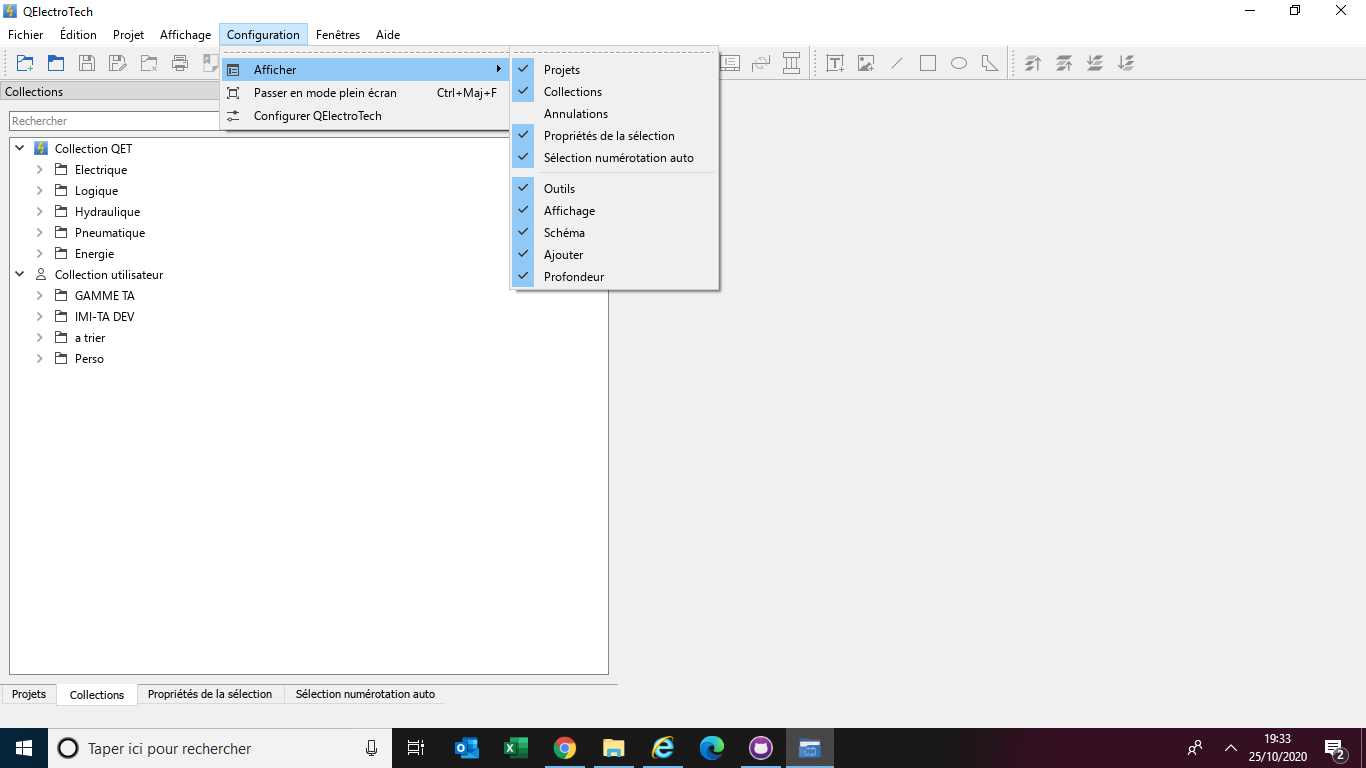Select the add text field tool

(835, 63)
